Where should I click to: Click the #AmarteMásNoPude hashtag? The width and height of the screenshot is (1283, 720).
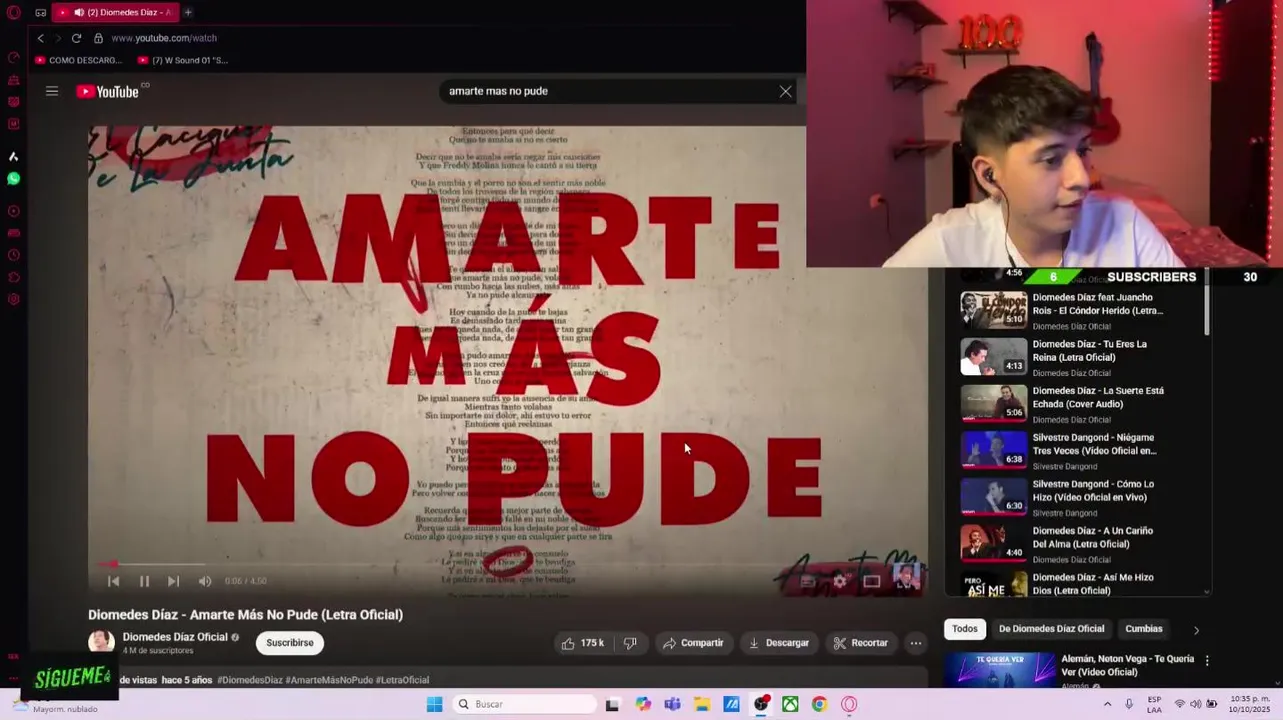[329, 680]
